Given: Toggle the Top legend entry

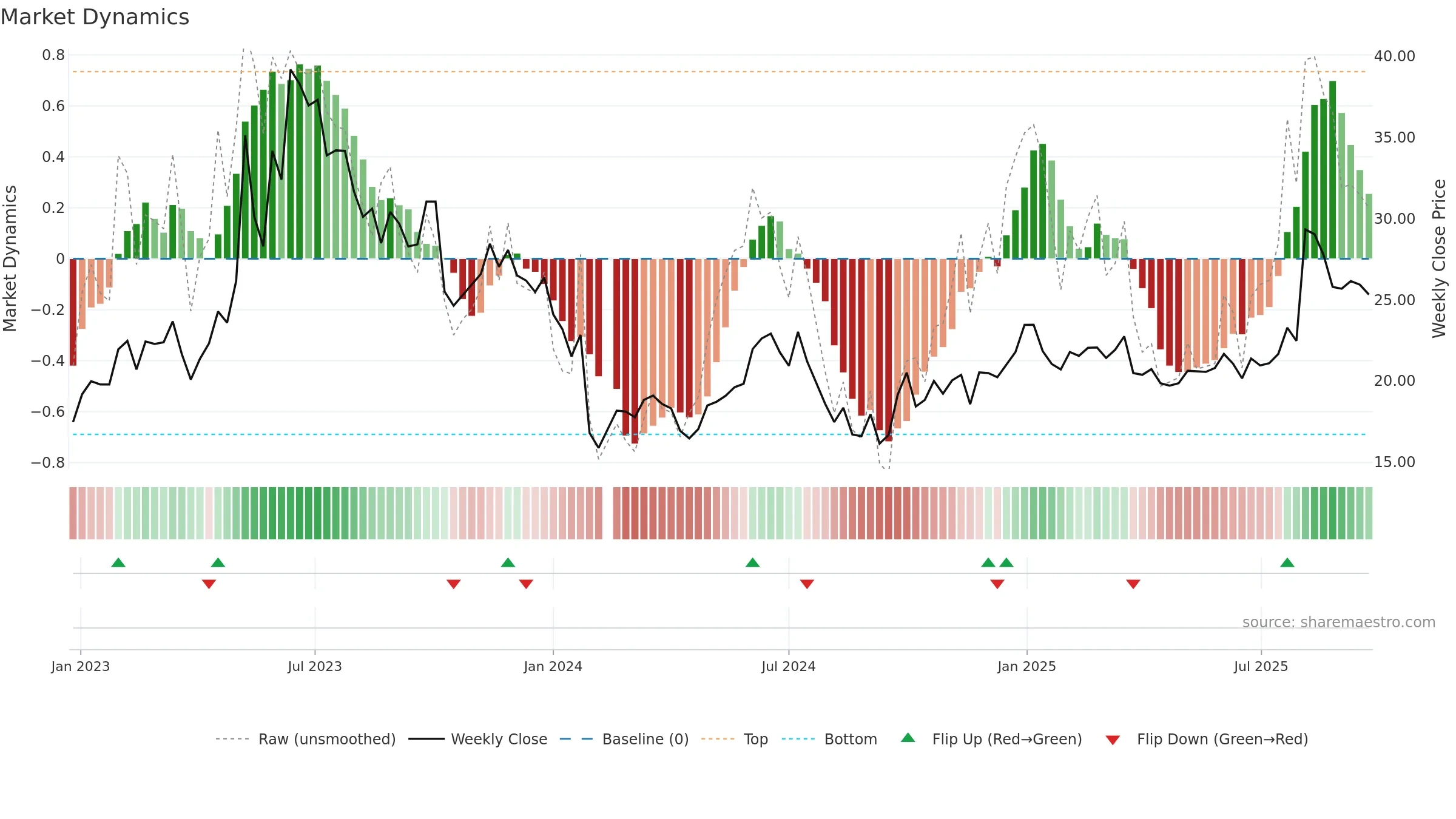Looking at the screenshot, I should pyautogui.click(x=735, y=739).
